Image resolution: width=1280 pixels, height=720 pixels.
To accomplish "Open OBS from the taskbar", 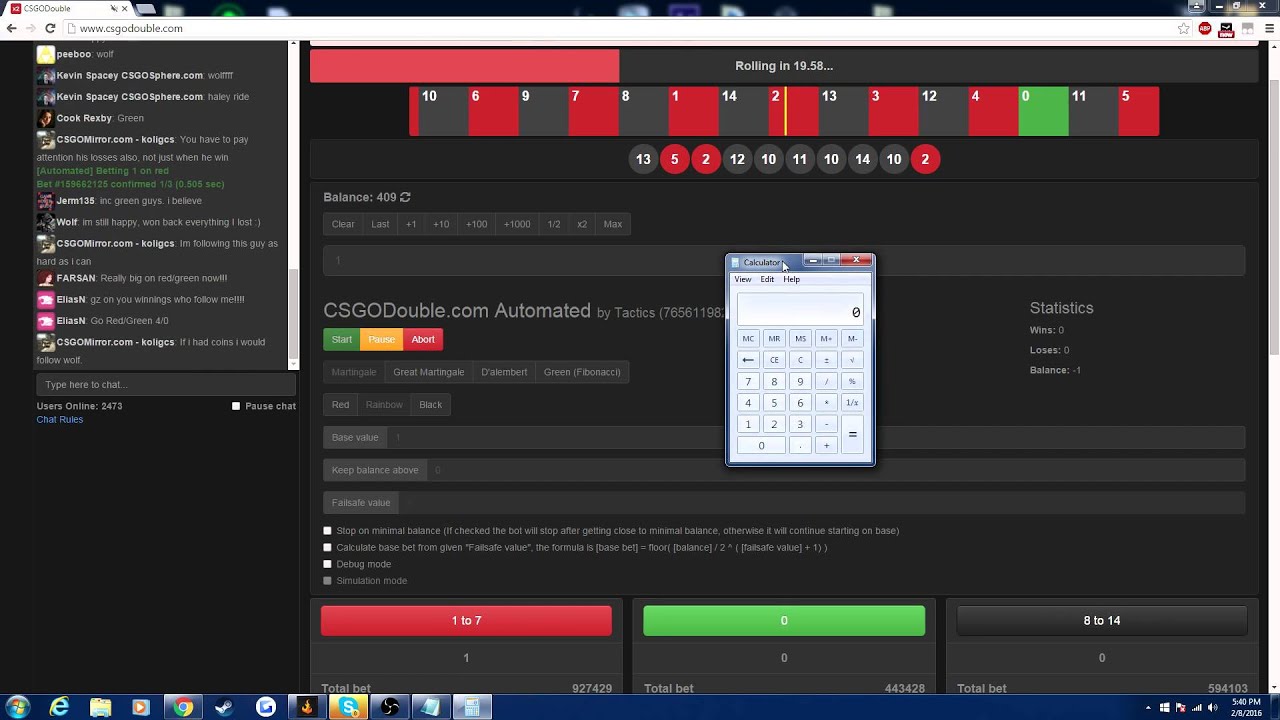I will pos(390,707).
